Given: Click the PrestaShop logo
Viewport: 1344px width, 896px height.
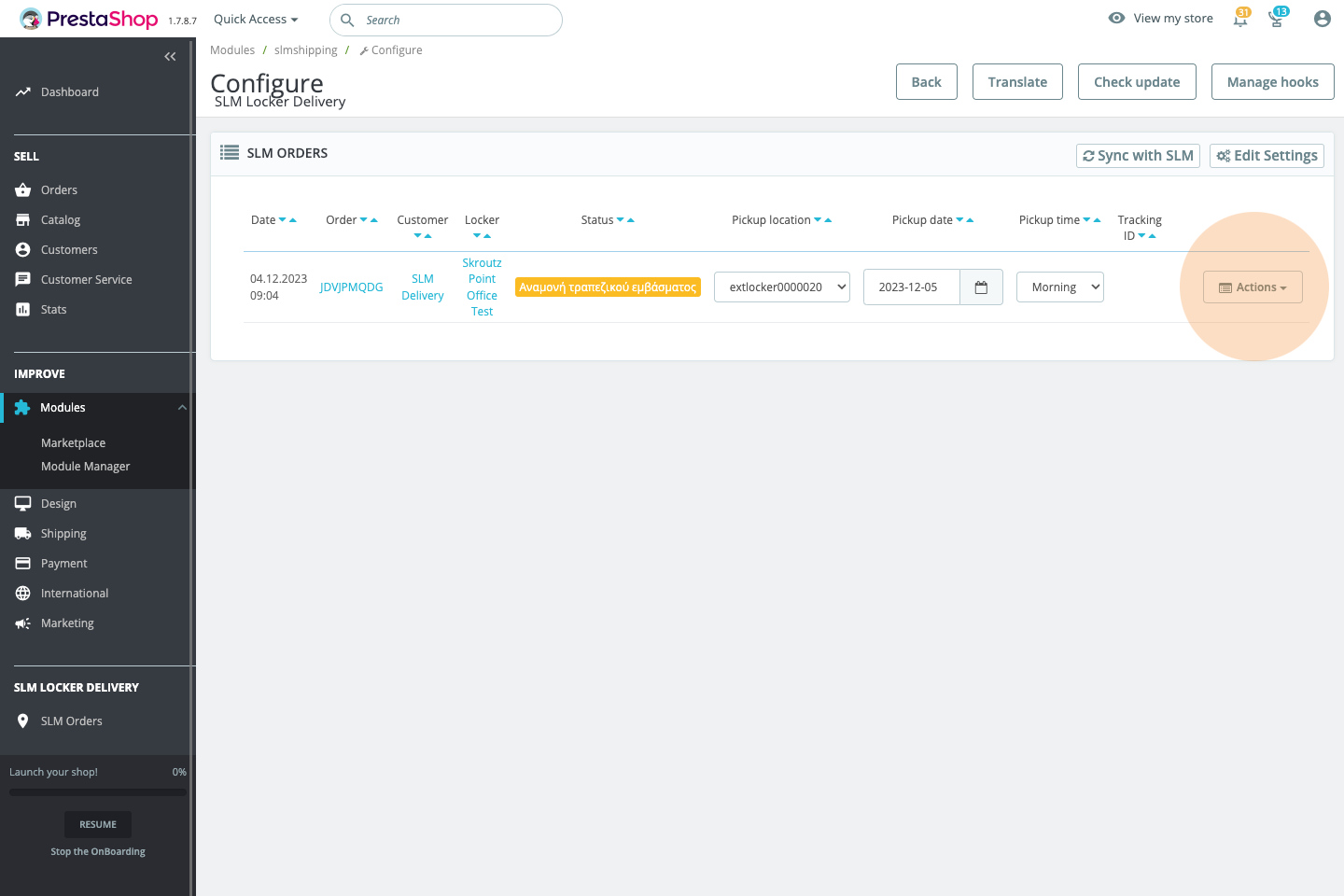Looking at the screenshot, I should pos(89,19).
